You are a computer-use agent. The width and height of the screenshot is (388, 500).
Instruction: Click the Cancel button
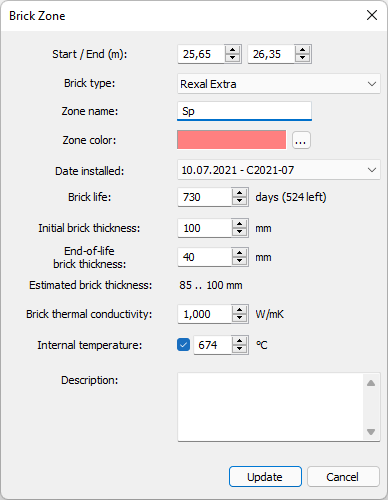click(343, 477)
